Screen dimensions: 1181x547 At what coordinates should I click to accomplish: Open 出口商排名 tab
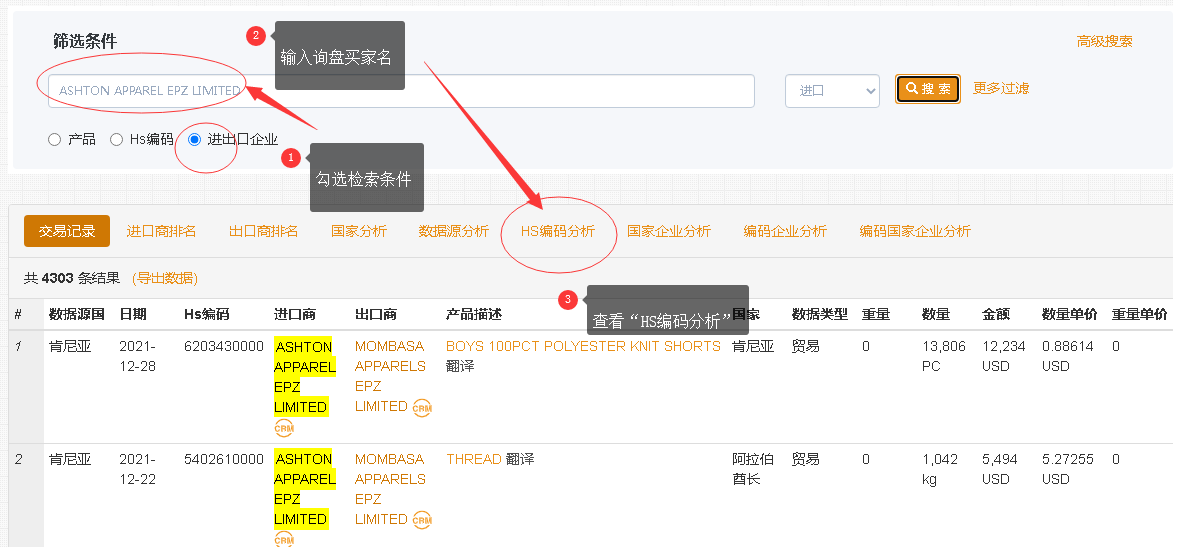pos(264,231)
